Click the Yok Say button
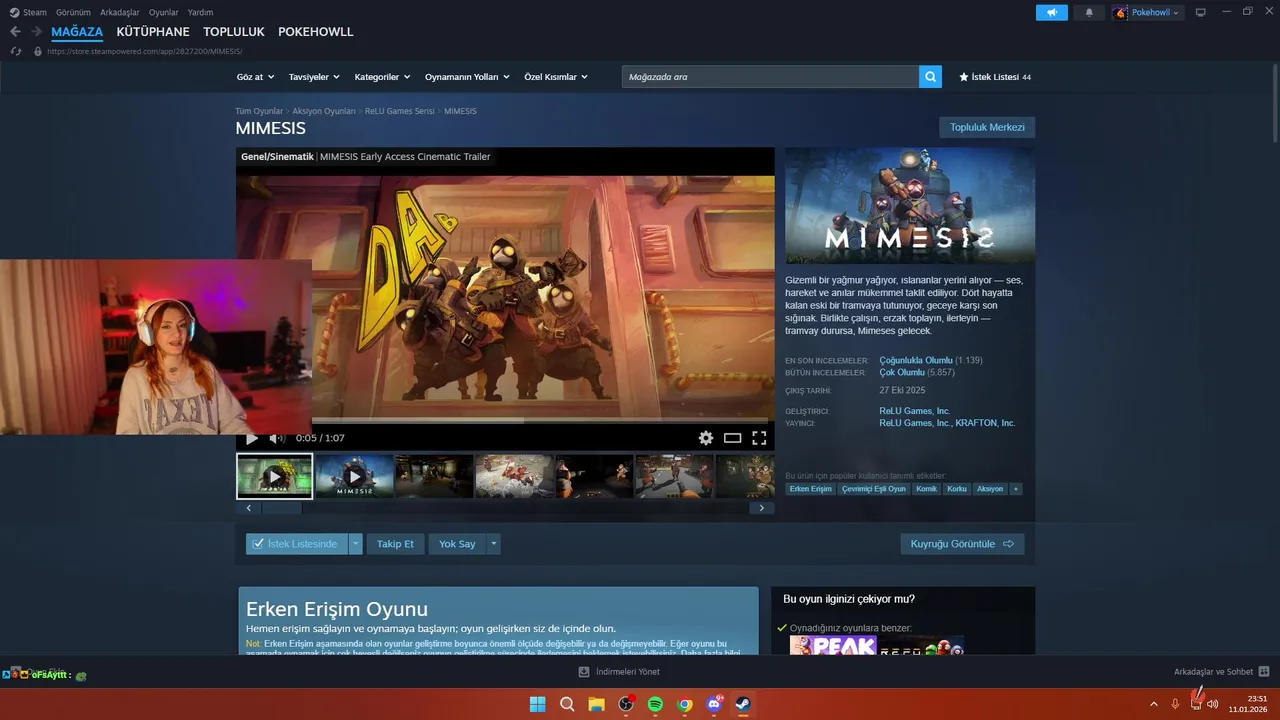The image size is (1280, 720). coord(457,544)
